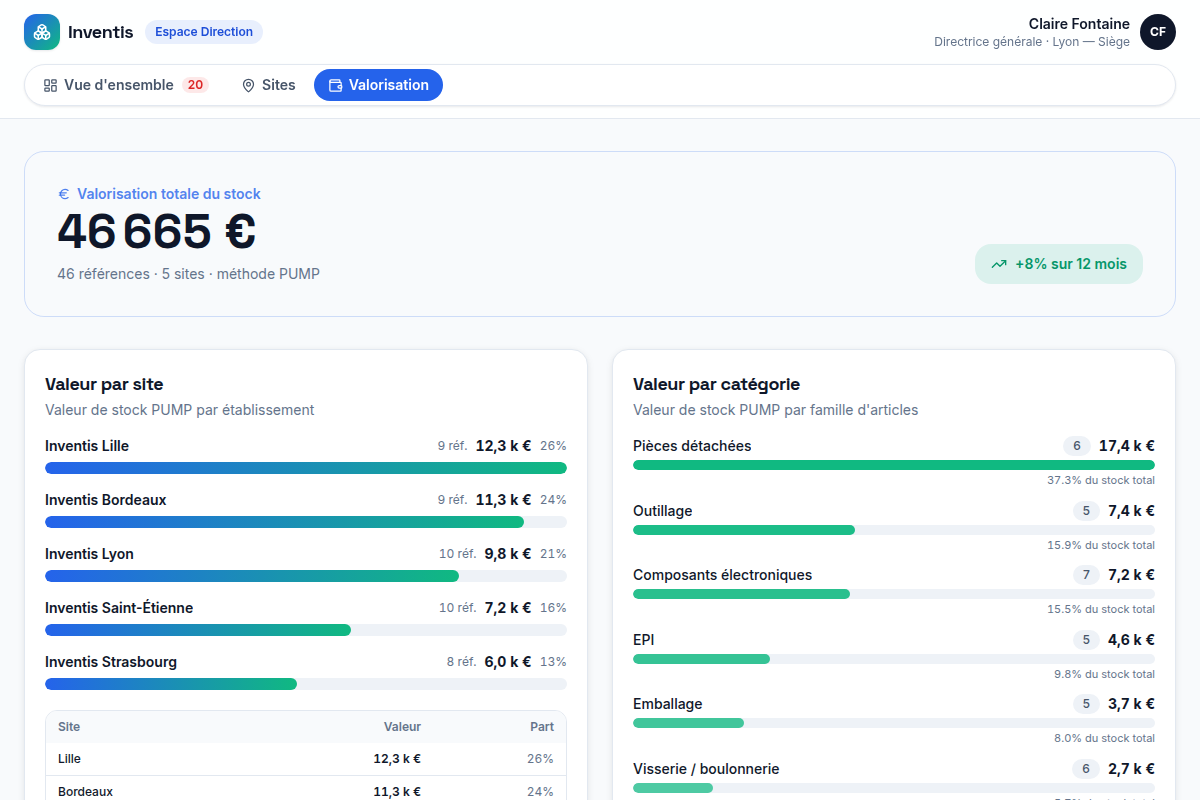This screenshot has width=1200, height=800.
Task: Switch to the Sites tab
Action: pyautogui.click(x=269, y=85)
